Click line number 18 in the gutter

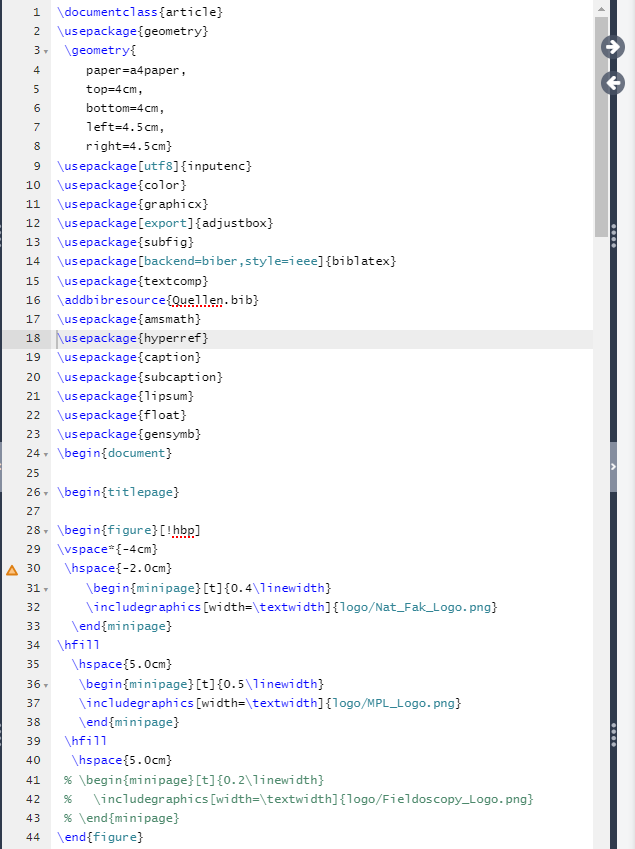click(x=33, y=338)
